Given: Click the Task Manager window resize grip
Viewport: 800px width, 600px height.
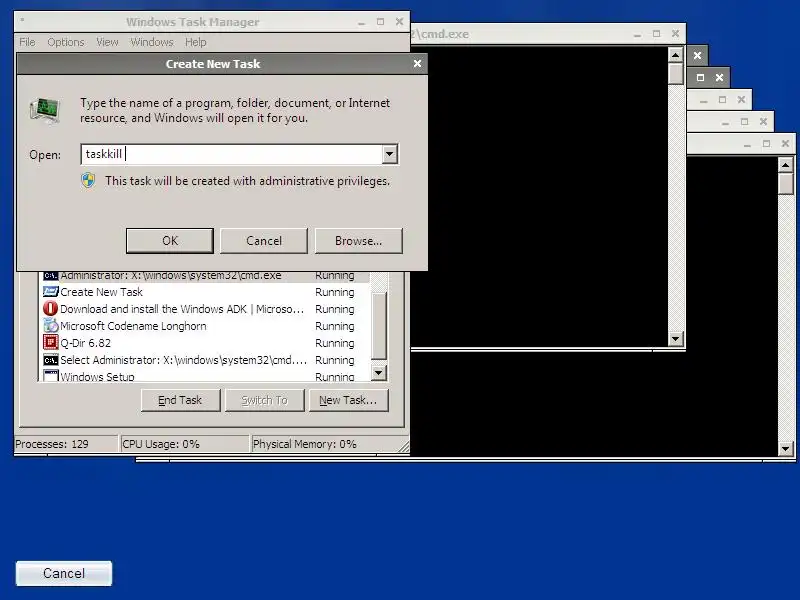Looking at the screenshot, I should pyautogui.click(x=404, y=447).
